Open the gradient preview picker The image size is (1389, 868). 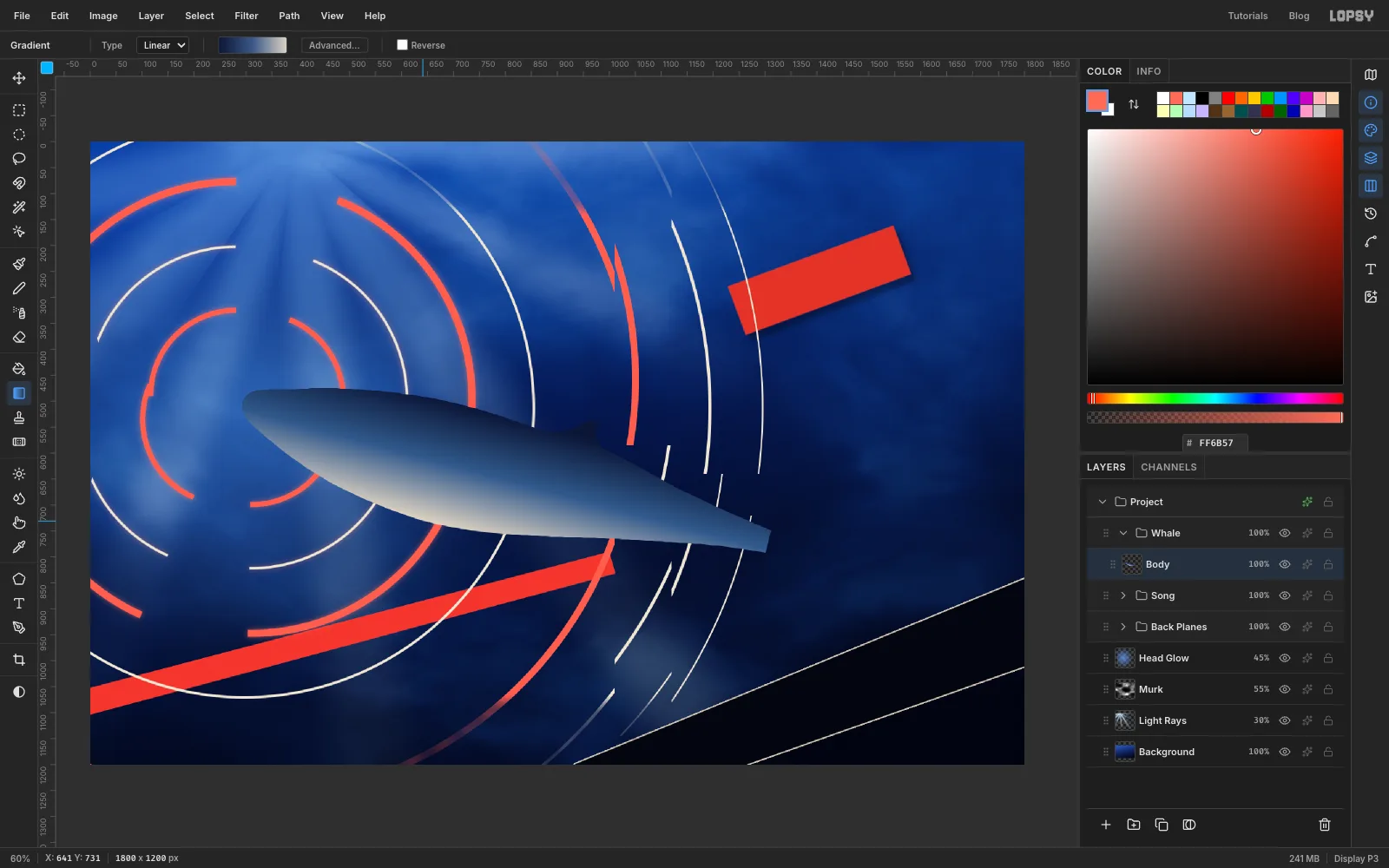tap(253, 45)
